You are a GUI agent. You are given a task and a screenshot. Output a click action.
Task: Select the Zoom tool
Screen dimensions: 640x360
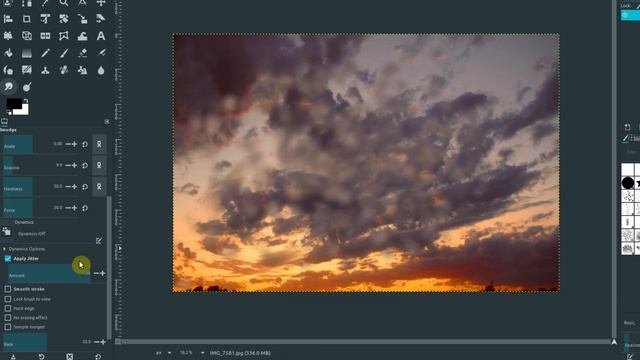click(x=64, y=3)
